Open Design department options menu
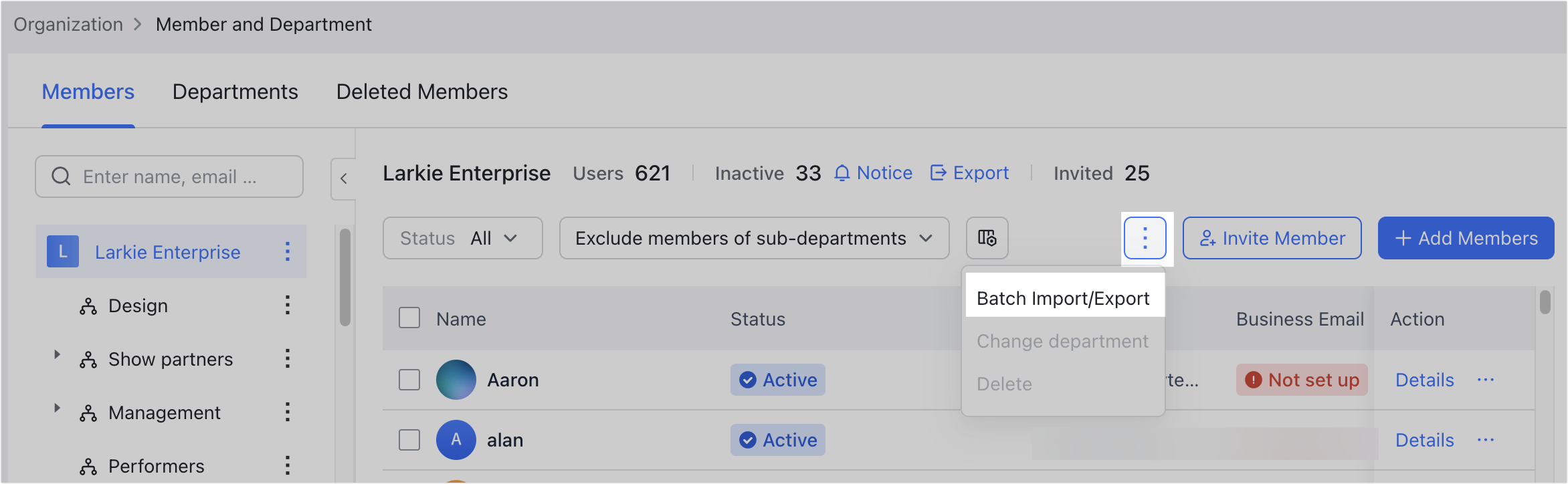This screenshot has width=1568, height=484. click(x=288, y=305)
